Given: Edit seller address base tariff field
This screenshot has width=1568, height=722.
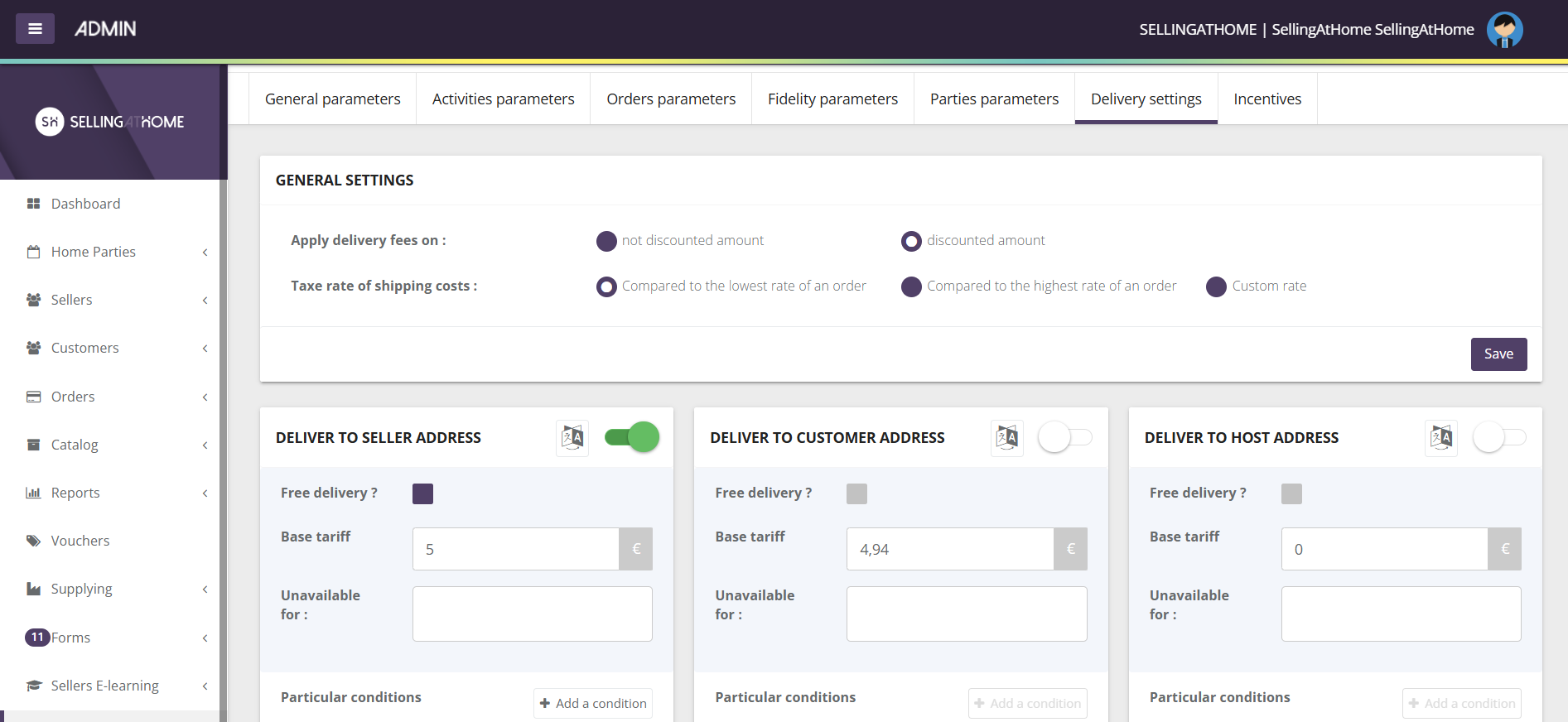Looking at the screenshot, I should pyautogui.click(x=515, y=549).
